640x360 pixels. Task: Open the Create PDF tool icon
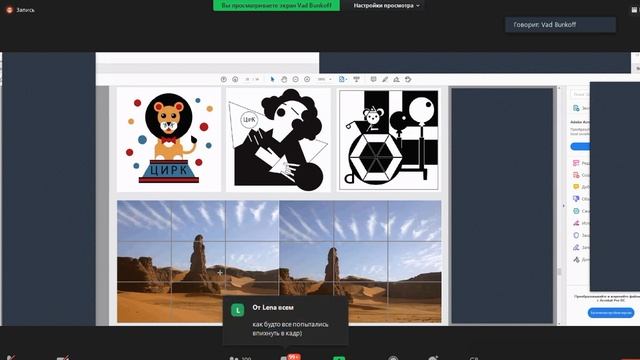[x=576, y=175]
